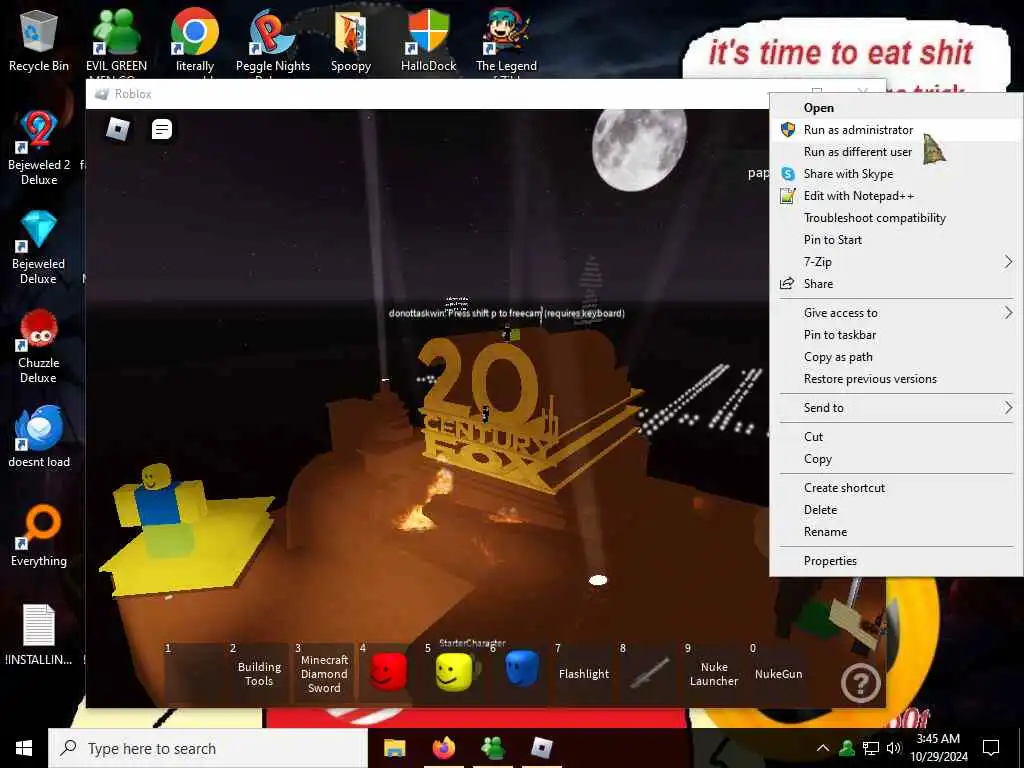Choose Run as different user
This screenshot has height=768, width=1024.
point(896,152)
